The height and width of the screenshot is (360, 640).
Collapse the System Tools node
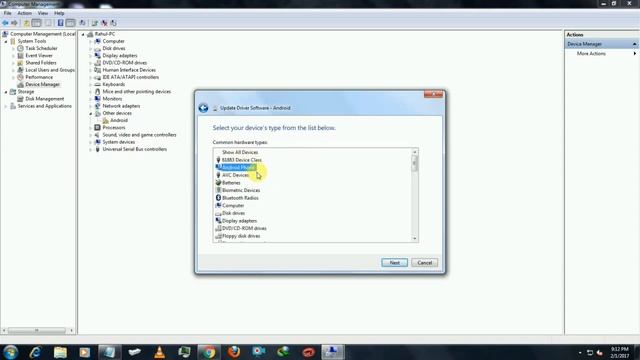pos(6,41)
